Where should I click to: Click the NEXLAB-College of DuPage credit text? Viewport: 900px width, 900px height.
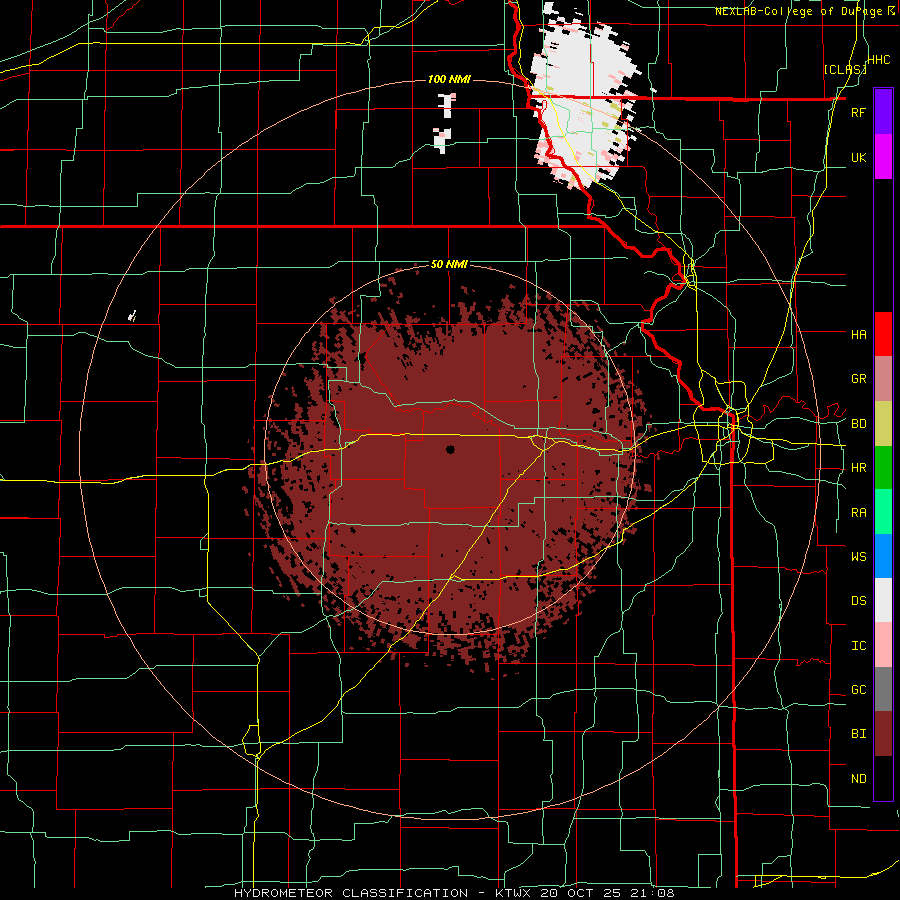point(804,11)
